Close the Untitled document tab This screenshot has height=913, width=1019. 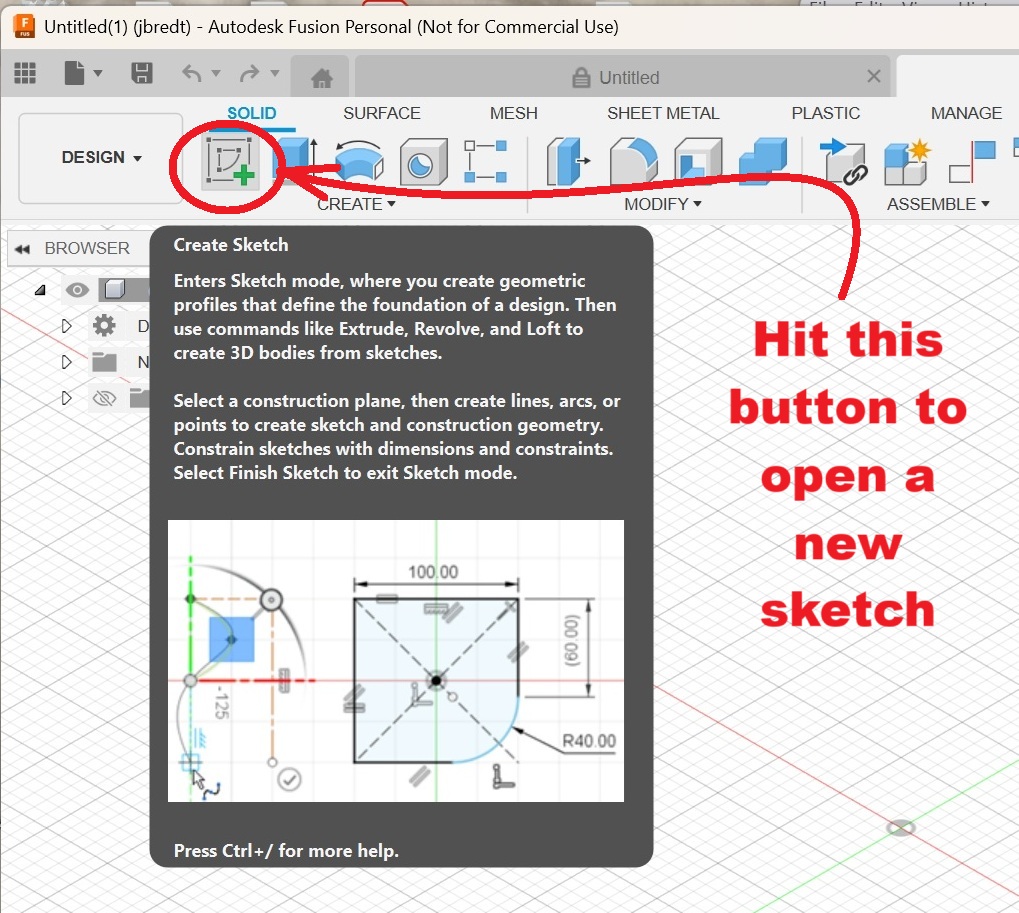click(x=873, y=77)
